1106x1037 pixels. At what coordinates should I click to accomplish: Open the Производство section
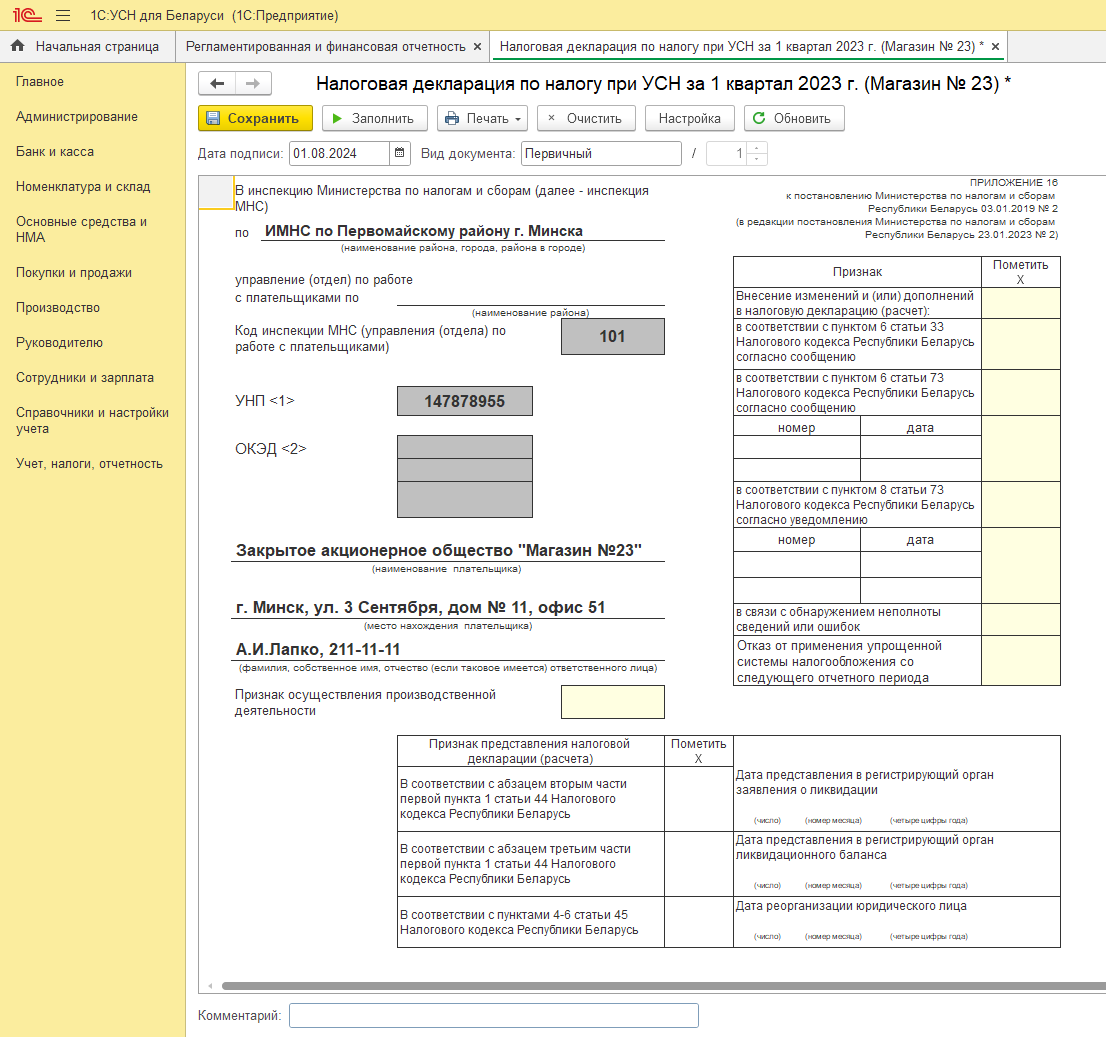tap(58, 308)
